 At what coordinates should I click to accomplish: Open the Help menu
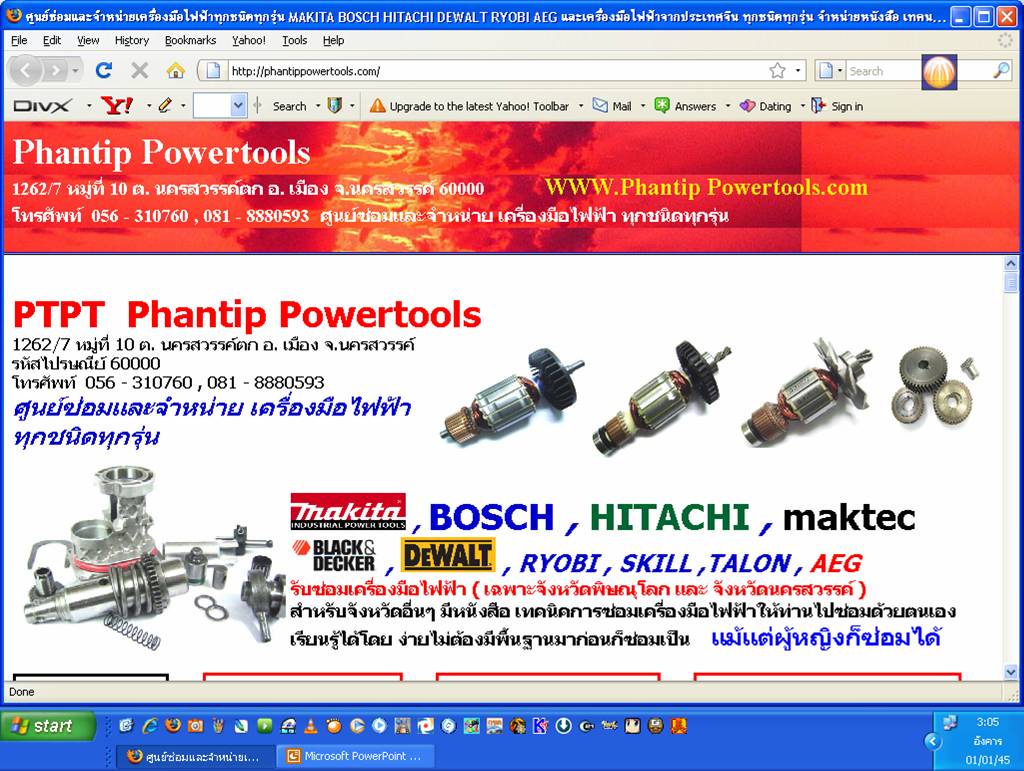click(333, 40)
